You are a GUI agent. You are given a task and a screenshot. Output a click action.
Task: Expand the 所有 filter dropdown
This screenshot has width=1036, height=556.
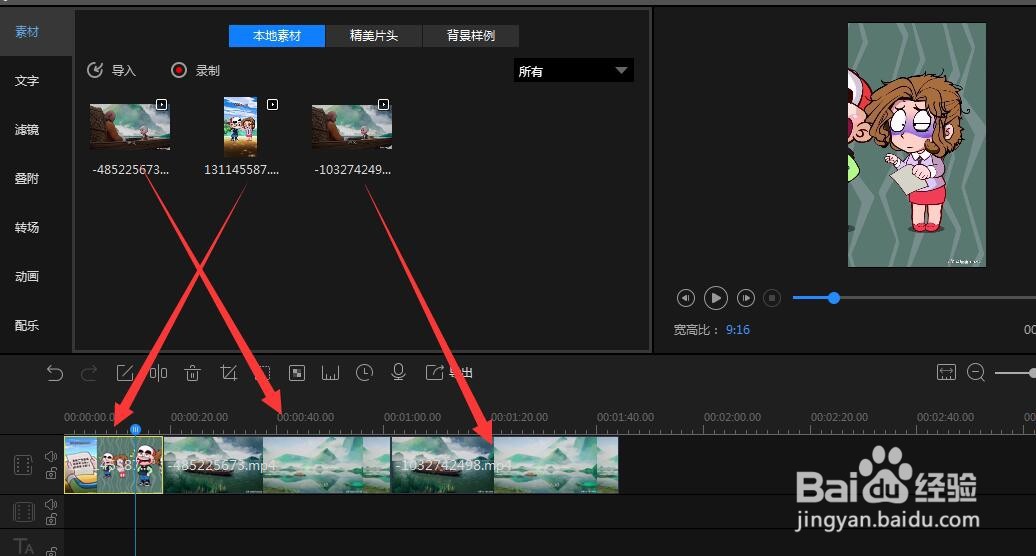(574, 71)
